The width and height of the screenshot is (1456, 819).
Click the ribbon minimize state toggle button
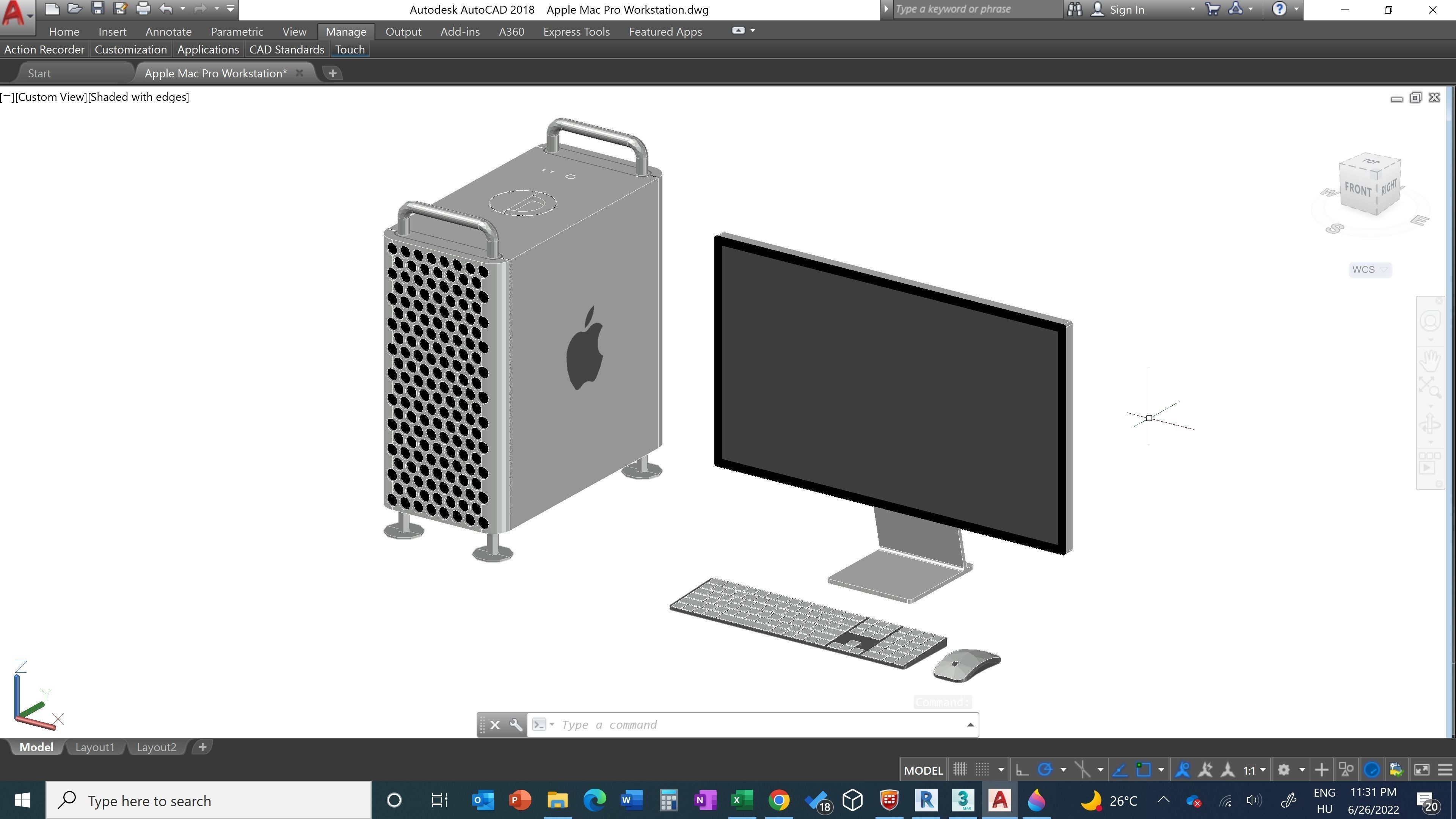pos(738,30)
